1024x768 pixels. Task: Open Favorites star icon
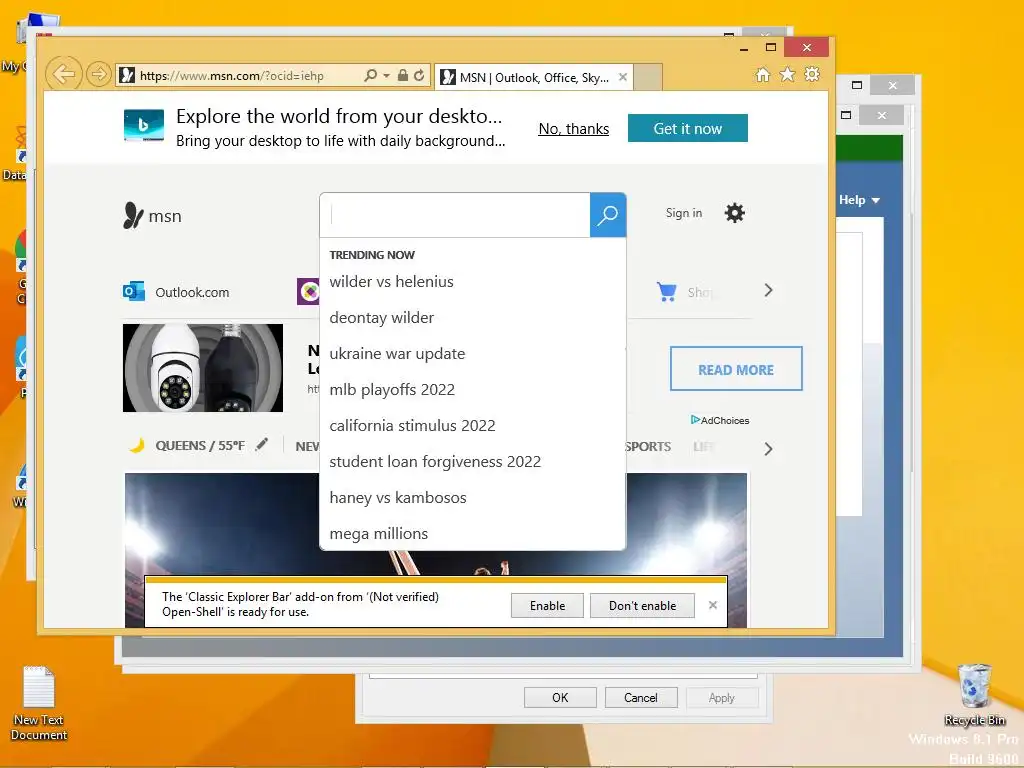coord(788,74)
